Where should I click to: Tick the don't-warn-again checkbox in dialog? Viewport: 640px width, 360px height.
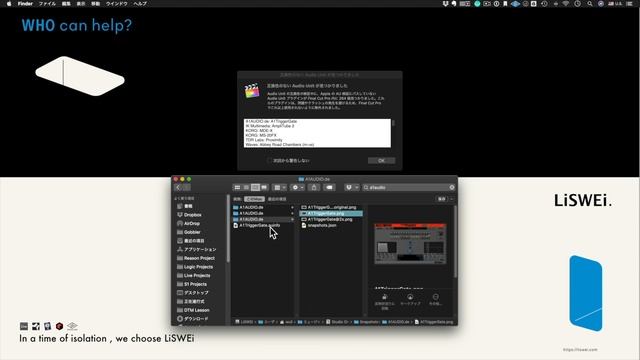[269, 160]
